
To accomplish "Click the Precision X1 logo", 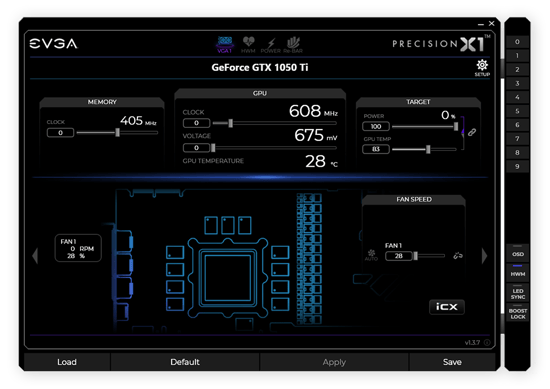I will pyautogui.click(x=441, y=43).
